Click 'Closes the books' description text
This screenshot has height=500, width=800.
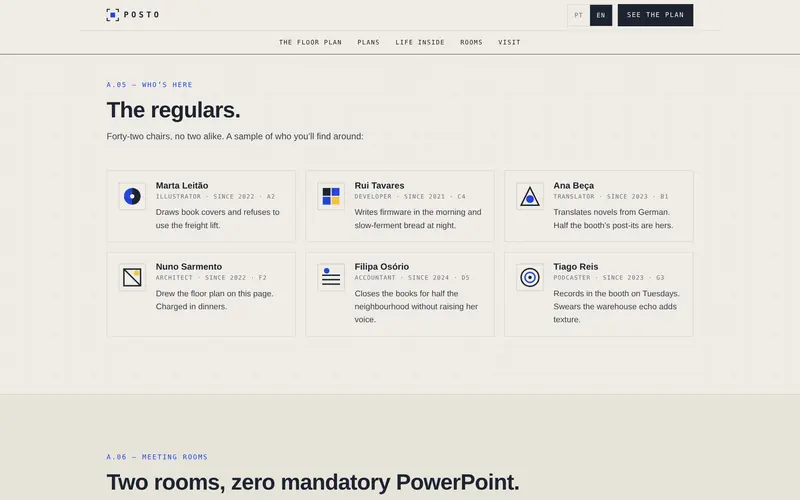click(x=416, y=306)
